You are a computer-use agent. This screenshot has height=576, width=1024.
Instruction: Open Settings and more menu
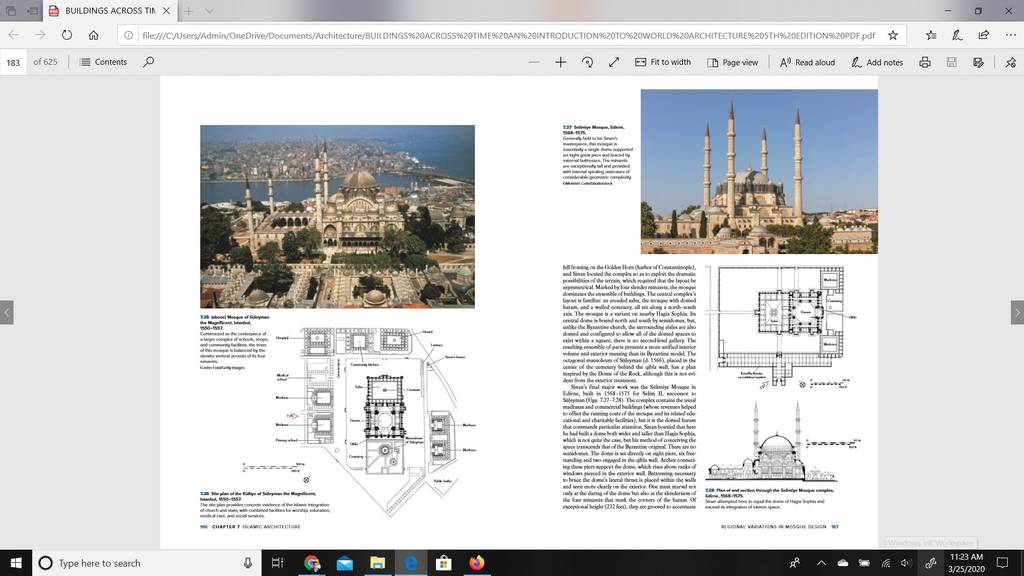coord(1010,35)
